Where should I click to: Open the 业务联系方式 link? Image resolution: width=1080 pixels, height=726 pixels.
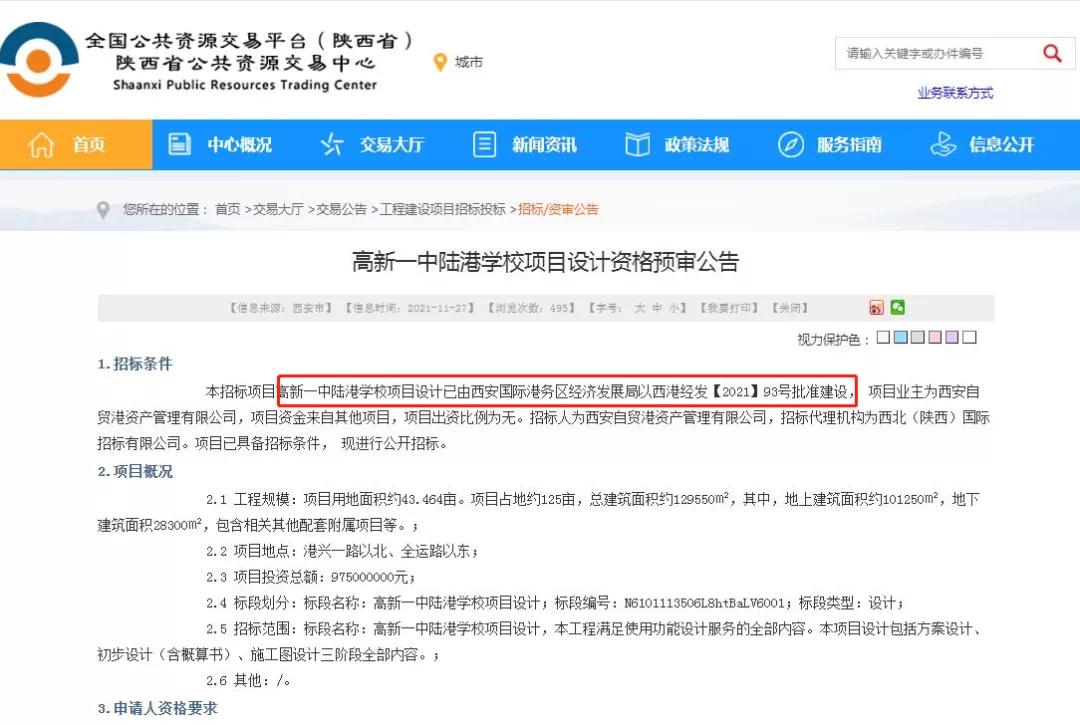(x=955, y=91)
